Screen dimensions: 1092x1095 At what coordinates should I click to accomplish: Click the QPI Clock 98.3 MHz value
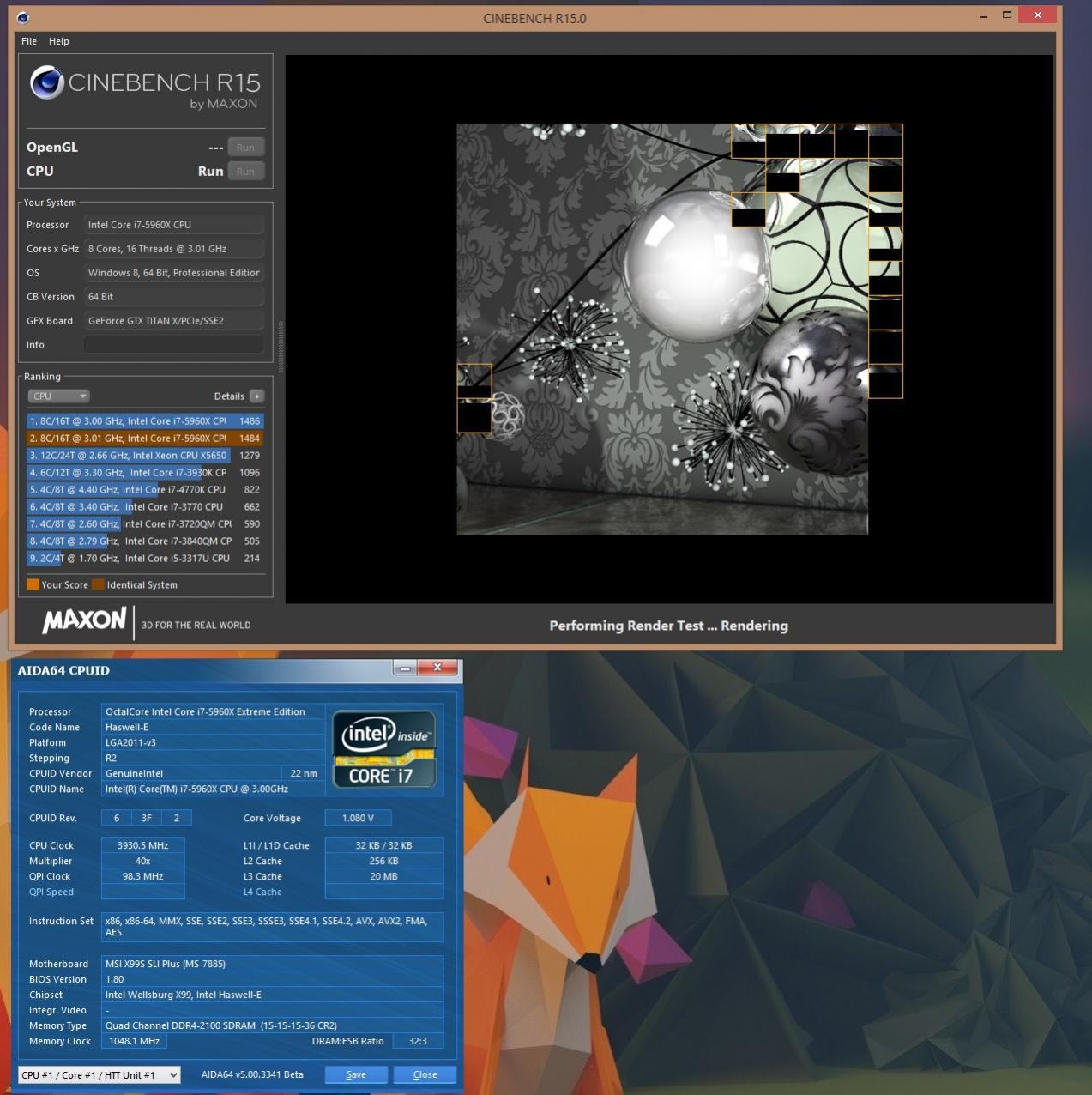(x=142, y=877)
